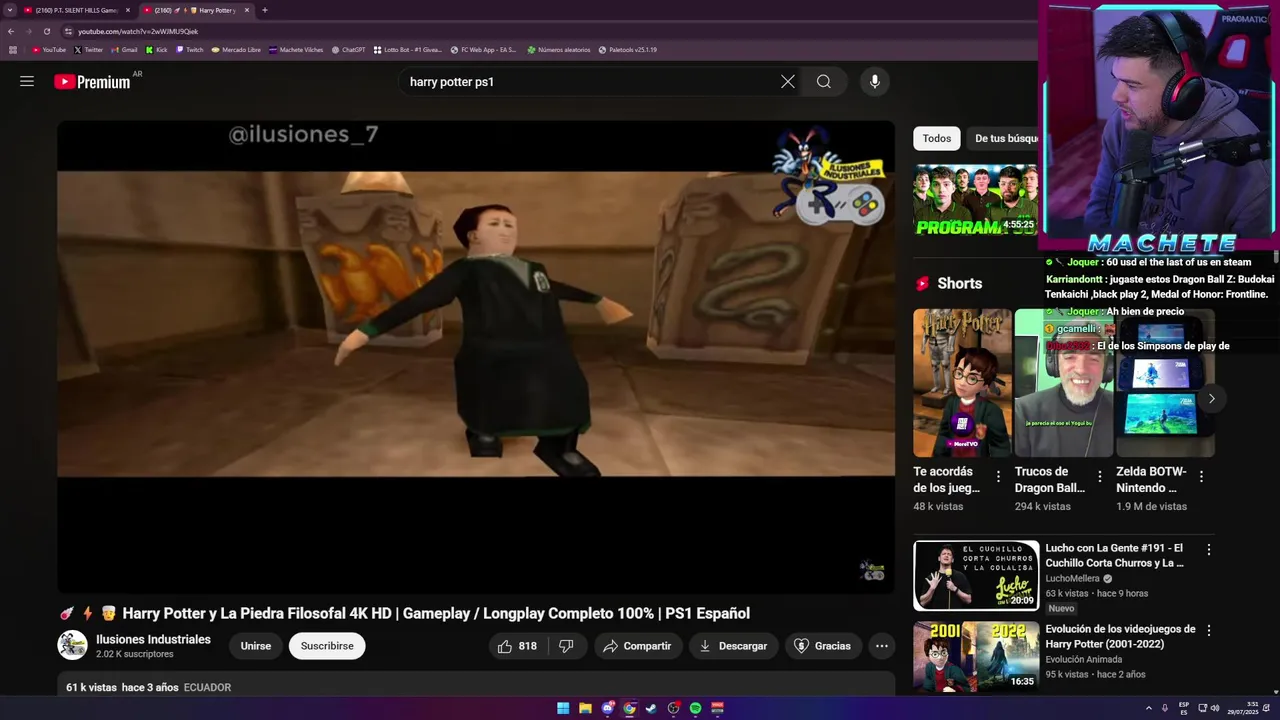Open Ilusiones Industriales channel avatar
Screen dimensions: 1280x720
72,645
